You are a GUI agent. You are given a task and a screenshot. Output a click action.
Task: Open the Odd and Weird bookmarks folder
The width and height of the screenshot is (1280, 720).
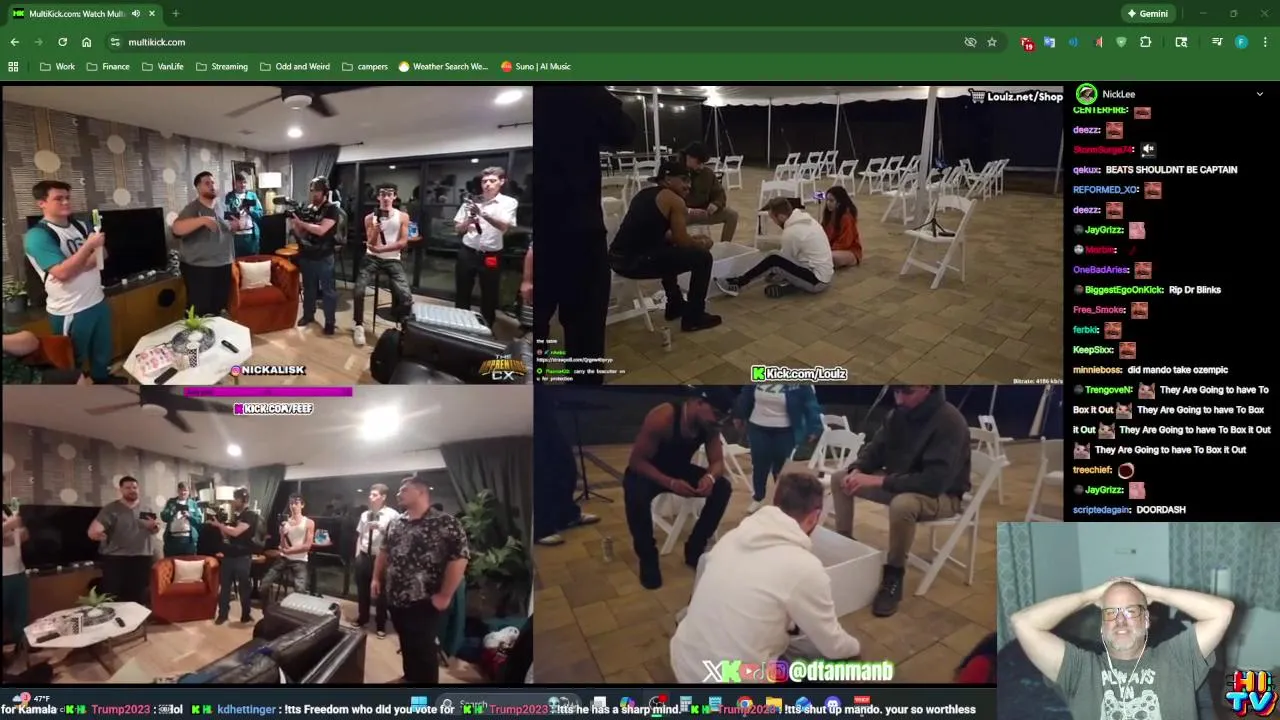click(294, 66)
